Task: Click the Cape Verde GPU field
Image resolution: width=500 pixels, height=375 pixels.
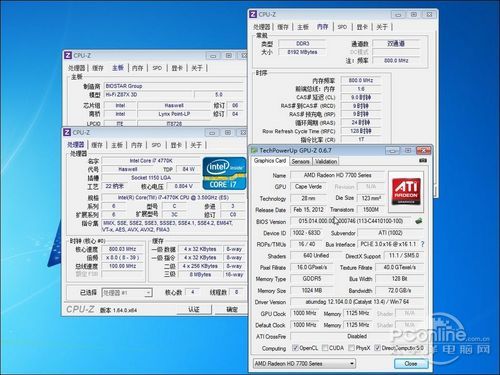Action: 308,187
